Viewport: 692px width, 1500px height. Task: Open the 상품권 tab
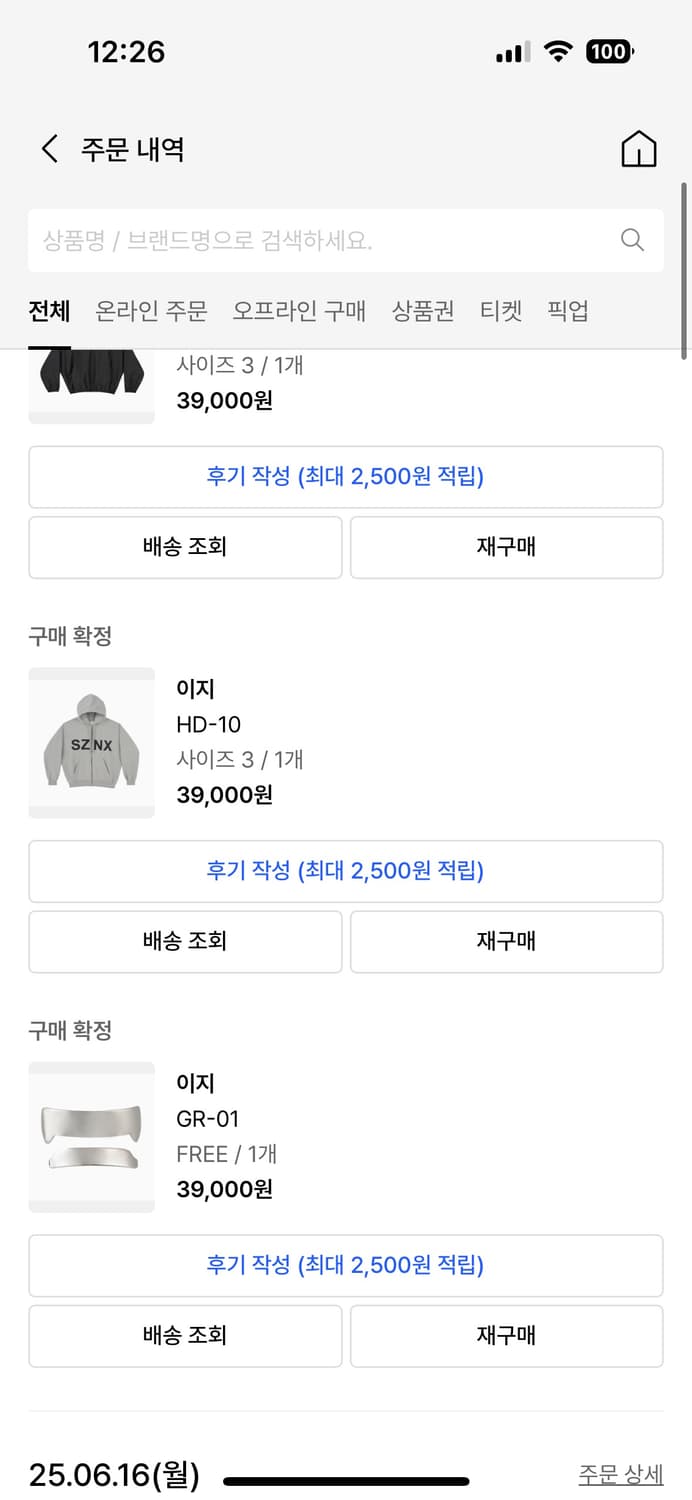click(423, 311)
